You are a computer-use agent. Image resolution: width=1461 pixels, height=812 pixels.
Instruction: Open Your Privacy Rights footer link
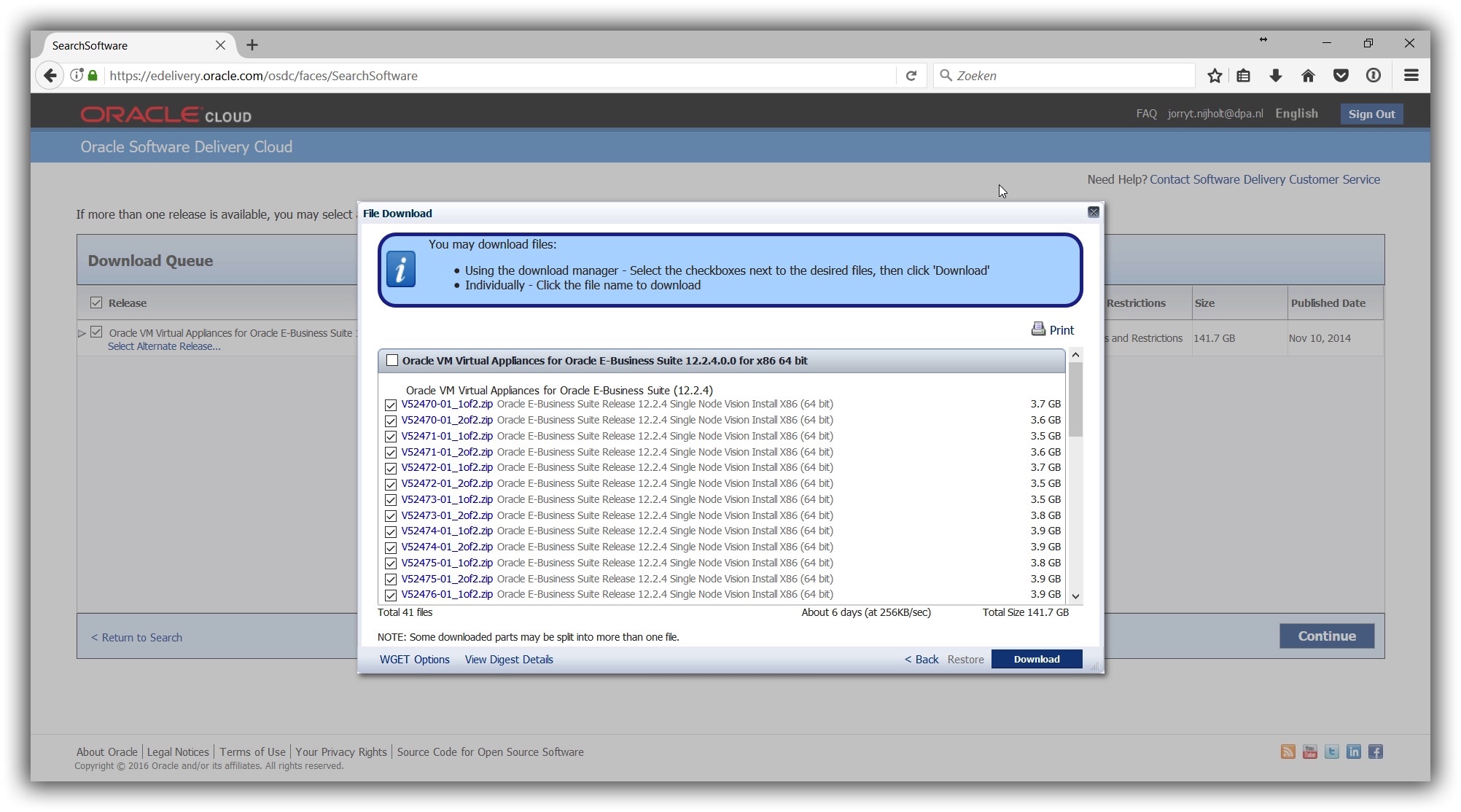[x=340, y=752]
